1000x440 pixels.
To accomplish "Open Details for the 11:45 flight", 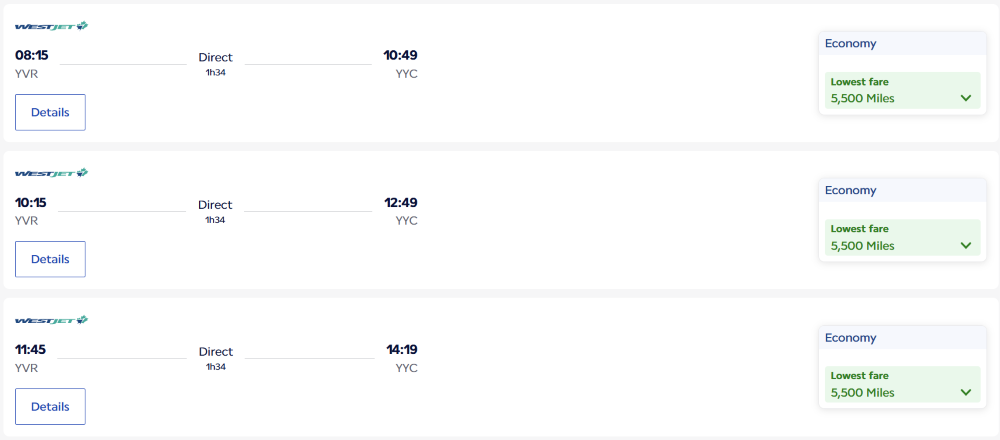I will pos(50,406).
